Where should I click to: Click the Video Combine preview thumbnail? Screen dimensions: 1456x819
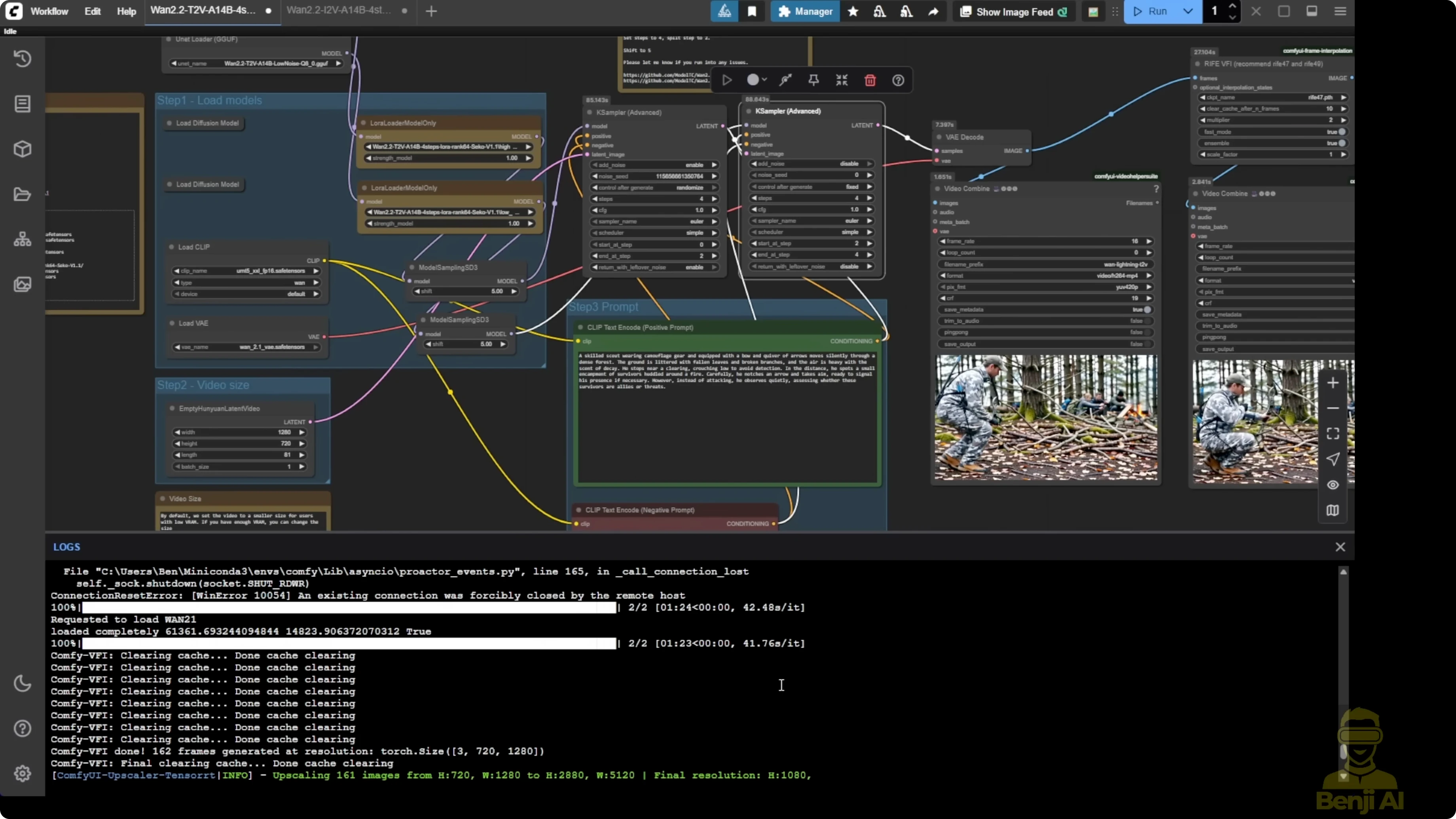(x=1046, y=418)
